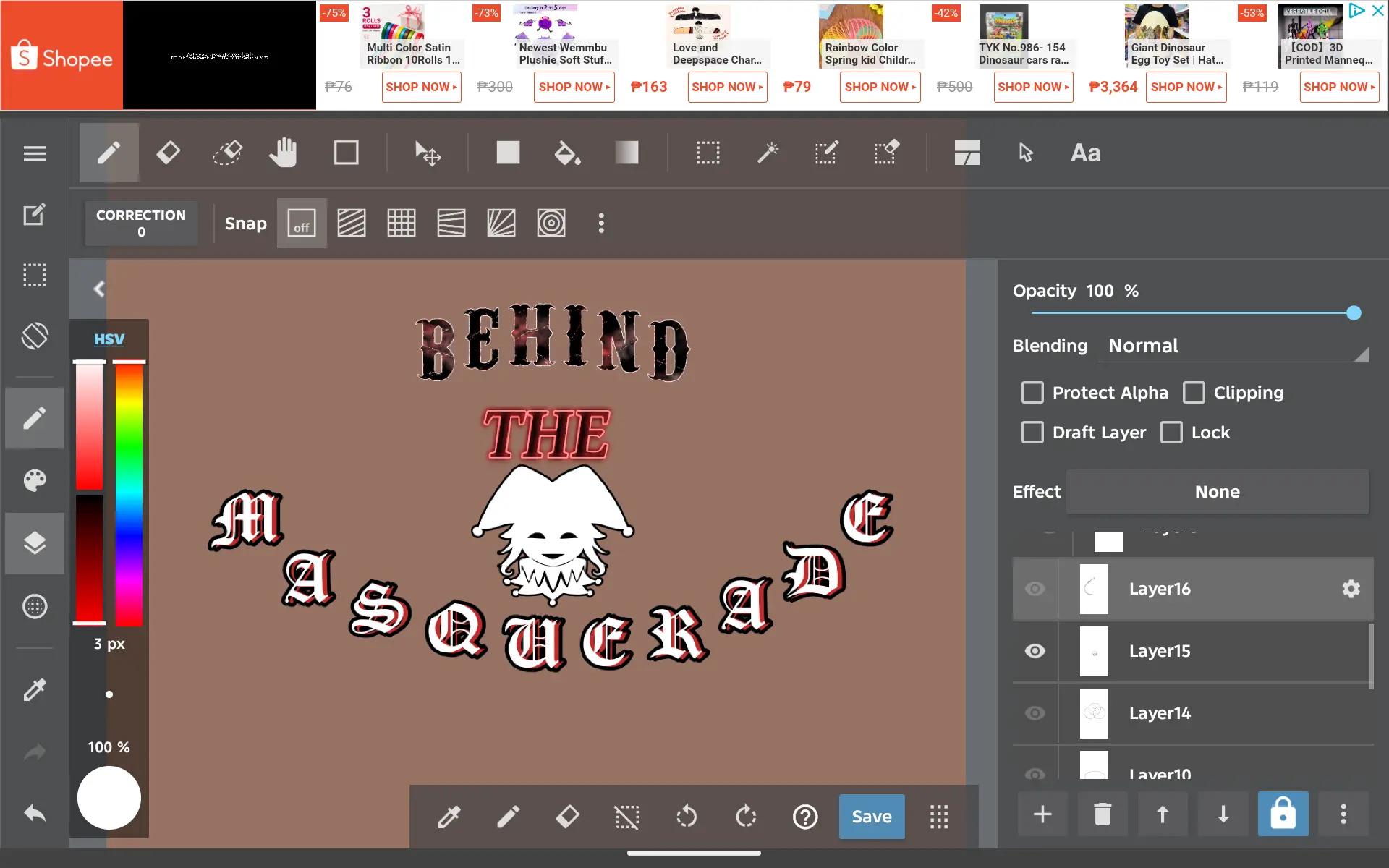
Task: Select the Brush tool in top toolbar
Action: coord(109,153)
